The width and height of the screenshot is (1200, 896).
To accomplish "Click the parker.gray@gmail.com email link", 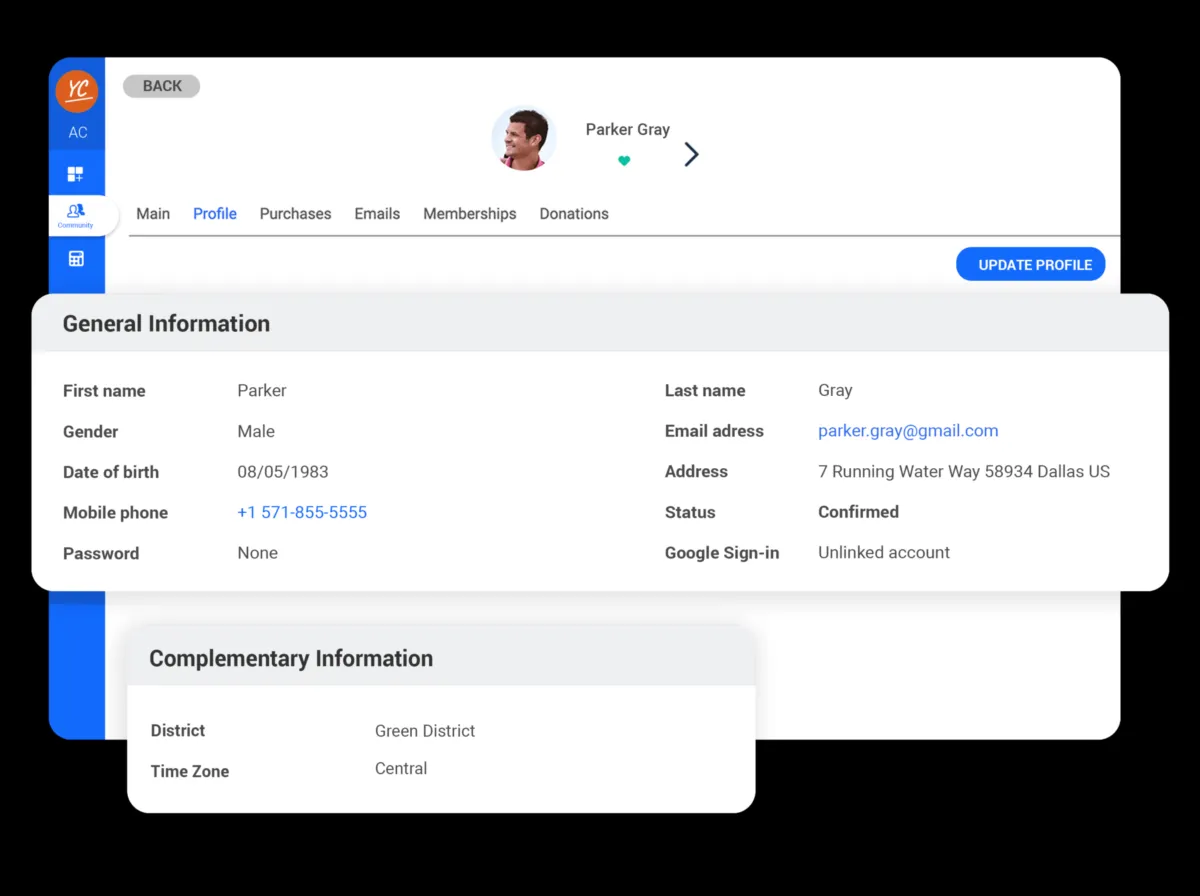I will click(908, 431).
